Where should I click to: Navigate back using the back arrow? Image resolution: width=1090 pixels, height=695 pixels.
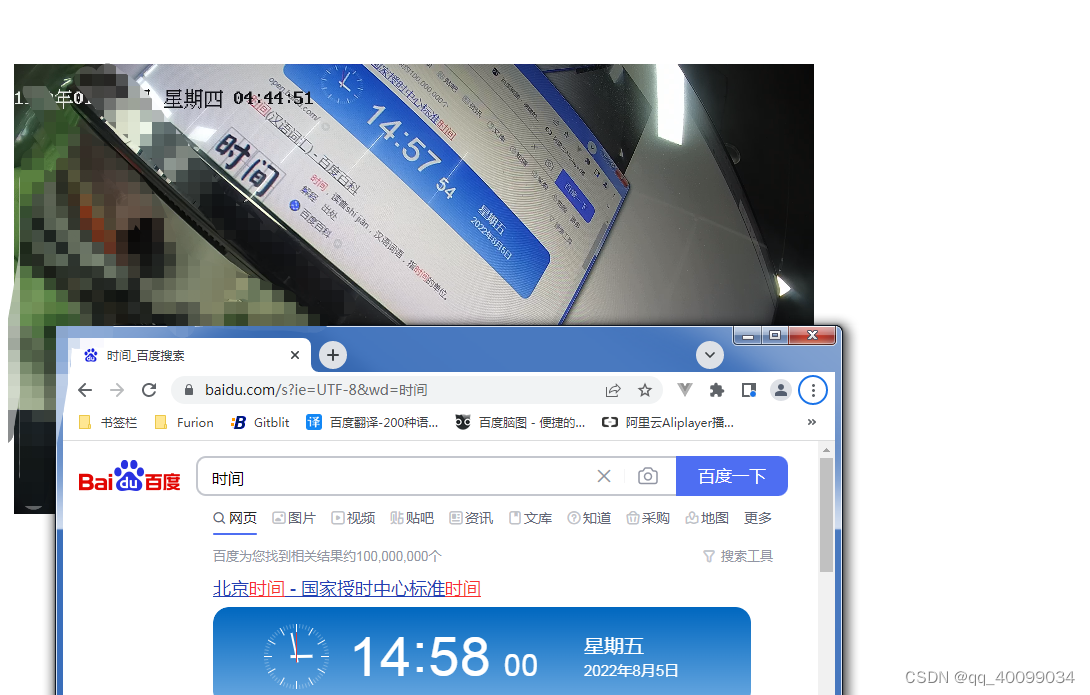click(85, 390)
